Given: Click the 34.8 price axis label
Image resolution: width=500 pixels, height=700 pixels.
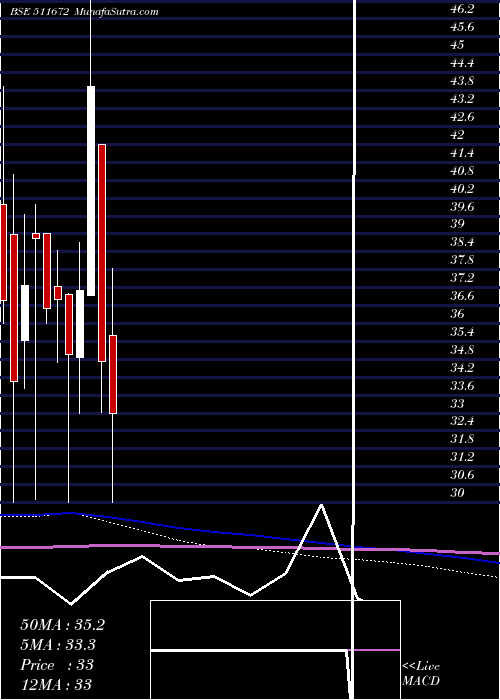Looking at the screenshot, I should (462, 350).
